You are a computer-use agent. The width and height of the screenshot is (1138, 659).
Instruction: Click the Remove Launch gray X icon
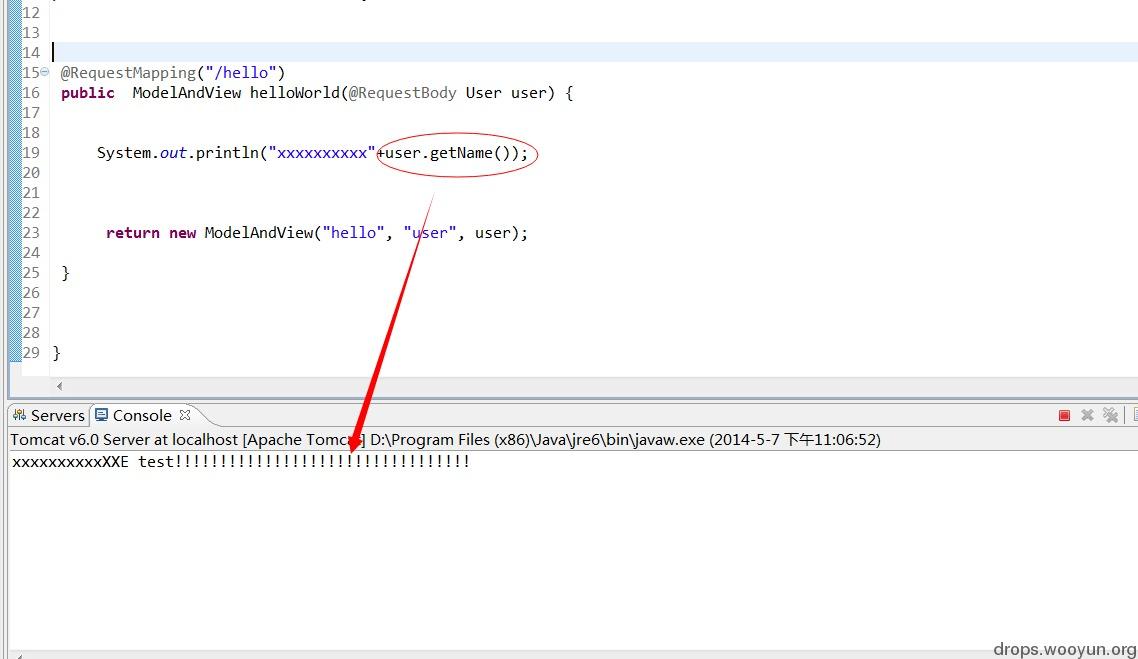pos(1087,415)
